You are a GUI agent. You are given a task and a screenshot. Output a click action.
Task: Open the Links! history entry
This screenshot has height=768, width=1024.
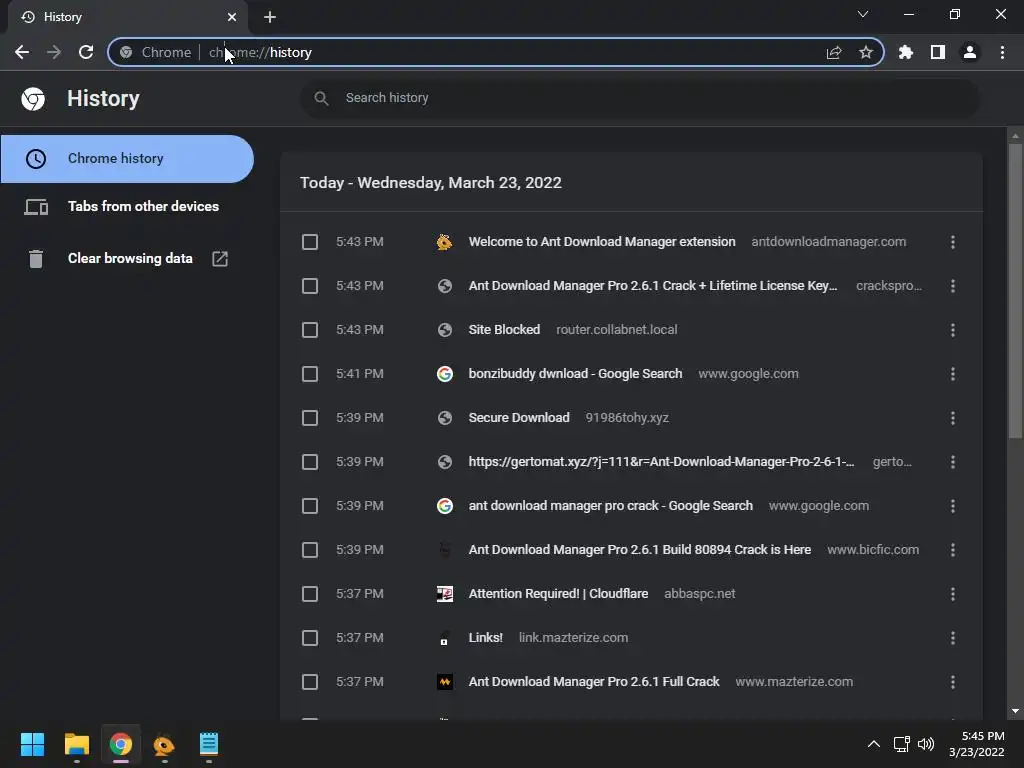coord(485,638)
